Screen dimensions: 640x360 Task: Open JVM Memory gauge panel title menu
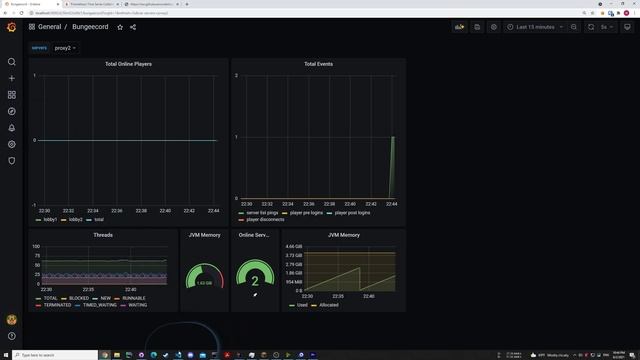(x=204, y=235)
